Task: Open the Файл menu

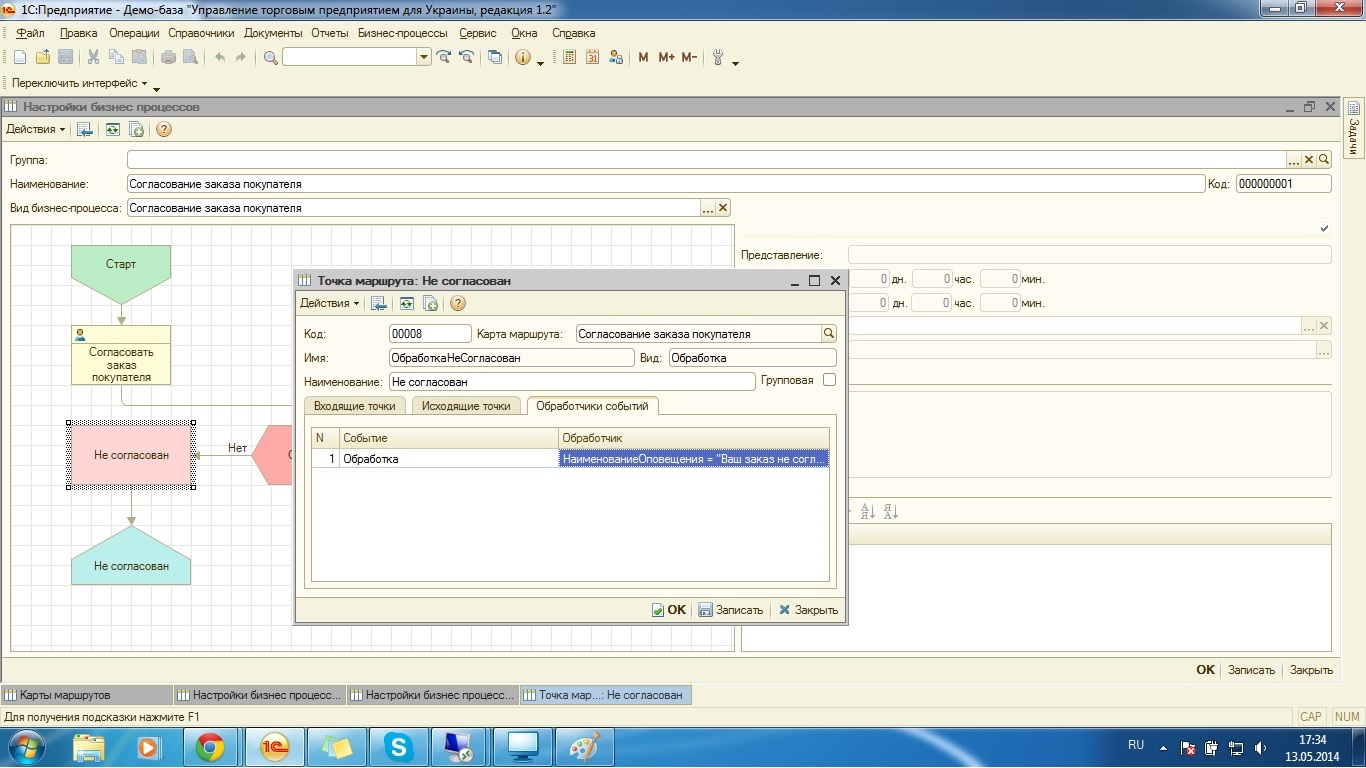Action: [x=30, y=32]
